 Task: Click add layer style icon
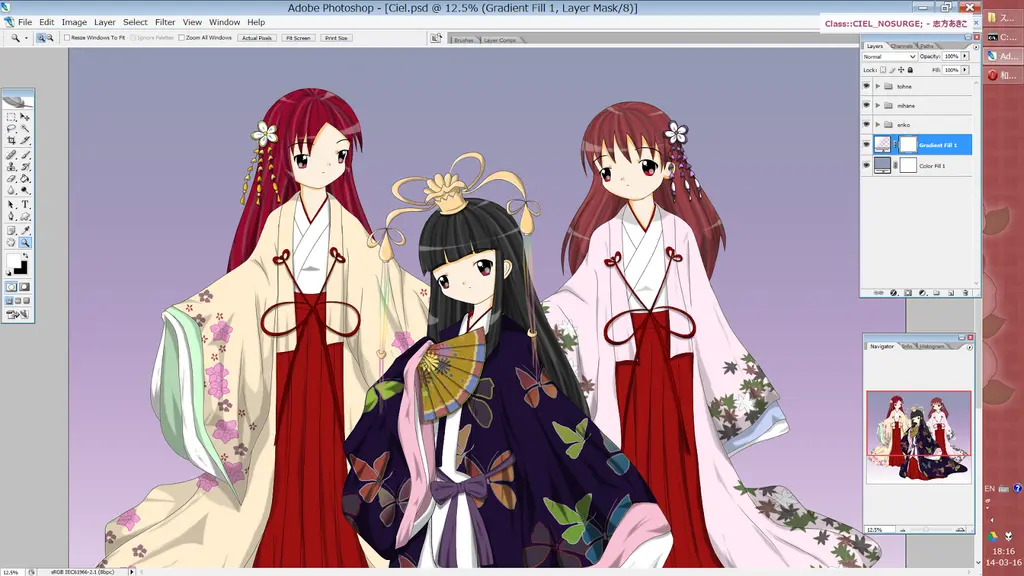tap(894, 293)
